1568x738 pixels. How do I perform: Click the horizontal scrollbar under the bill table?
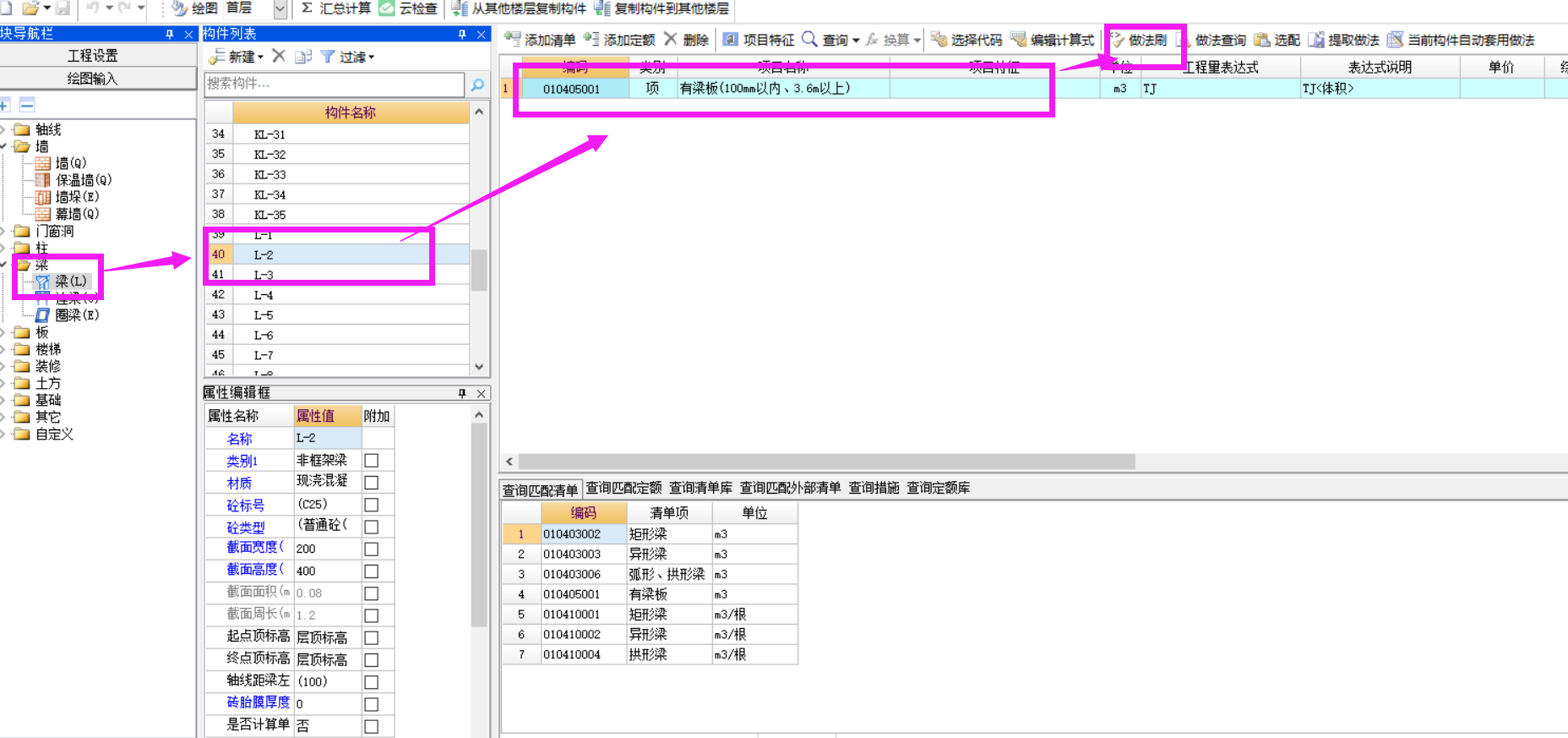tap(826, 462)
